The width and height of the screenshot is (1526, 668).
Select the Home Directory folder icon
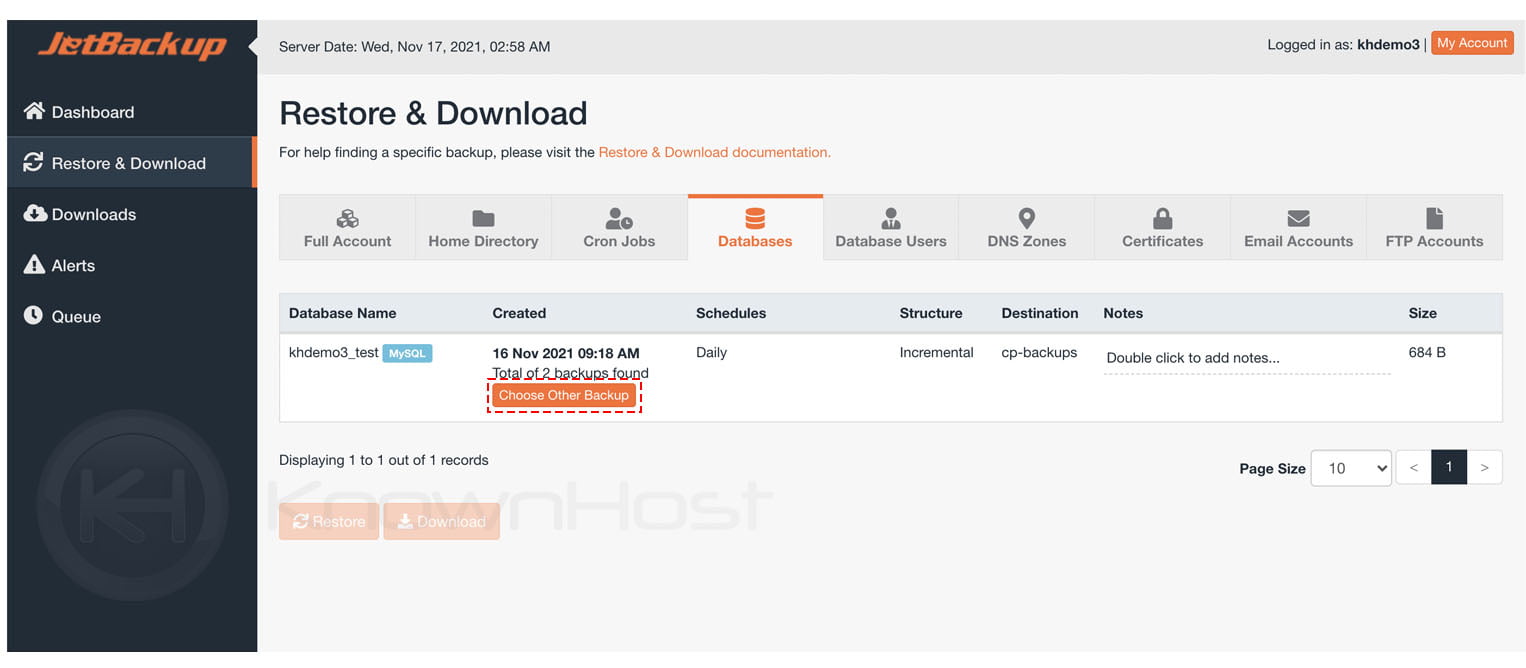(483, 218)
